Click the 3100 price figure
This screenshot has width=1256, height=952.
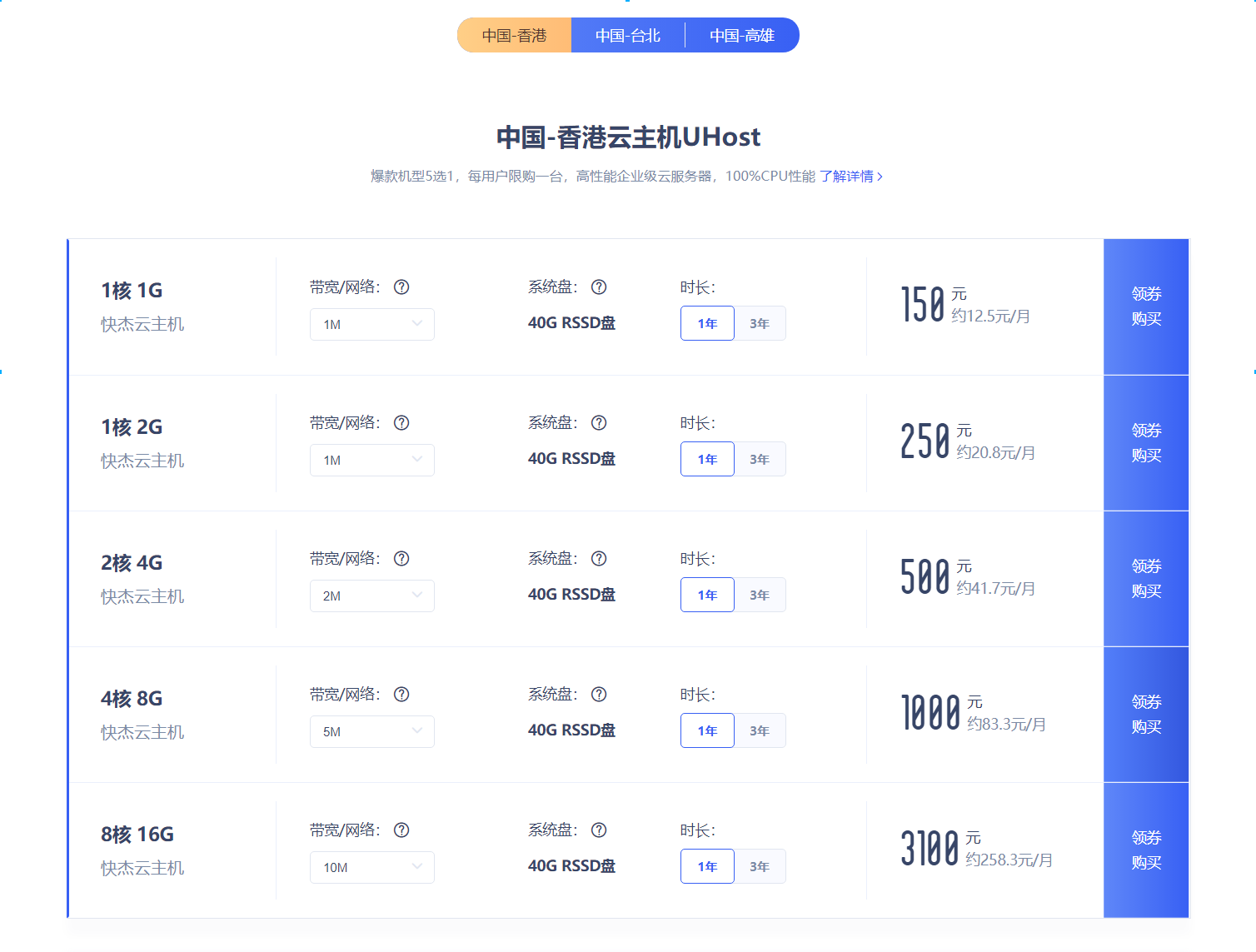[930, 849]
